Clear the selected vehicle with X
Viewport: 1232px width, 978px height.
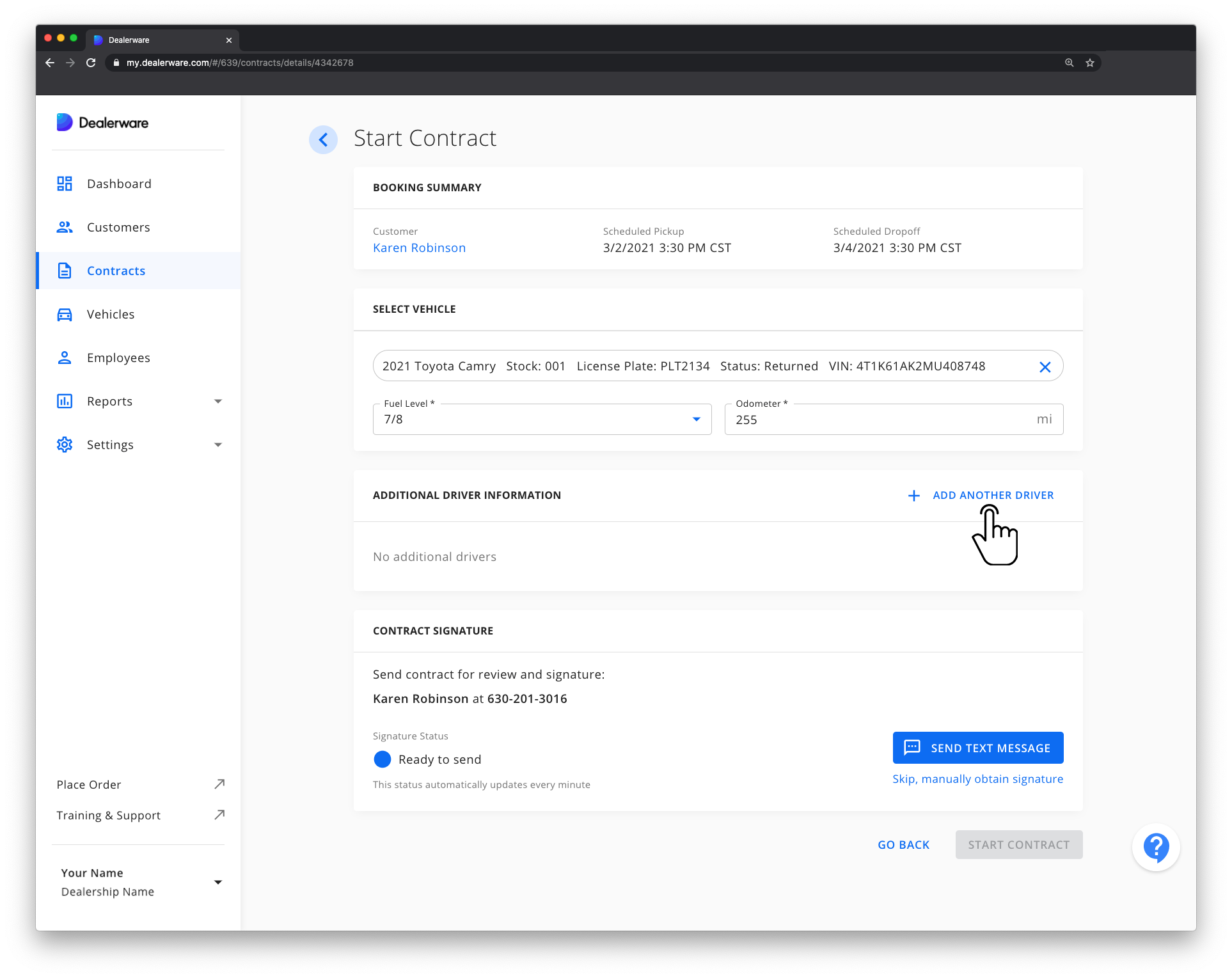[x=1045, y=367]
